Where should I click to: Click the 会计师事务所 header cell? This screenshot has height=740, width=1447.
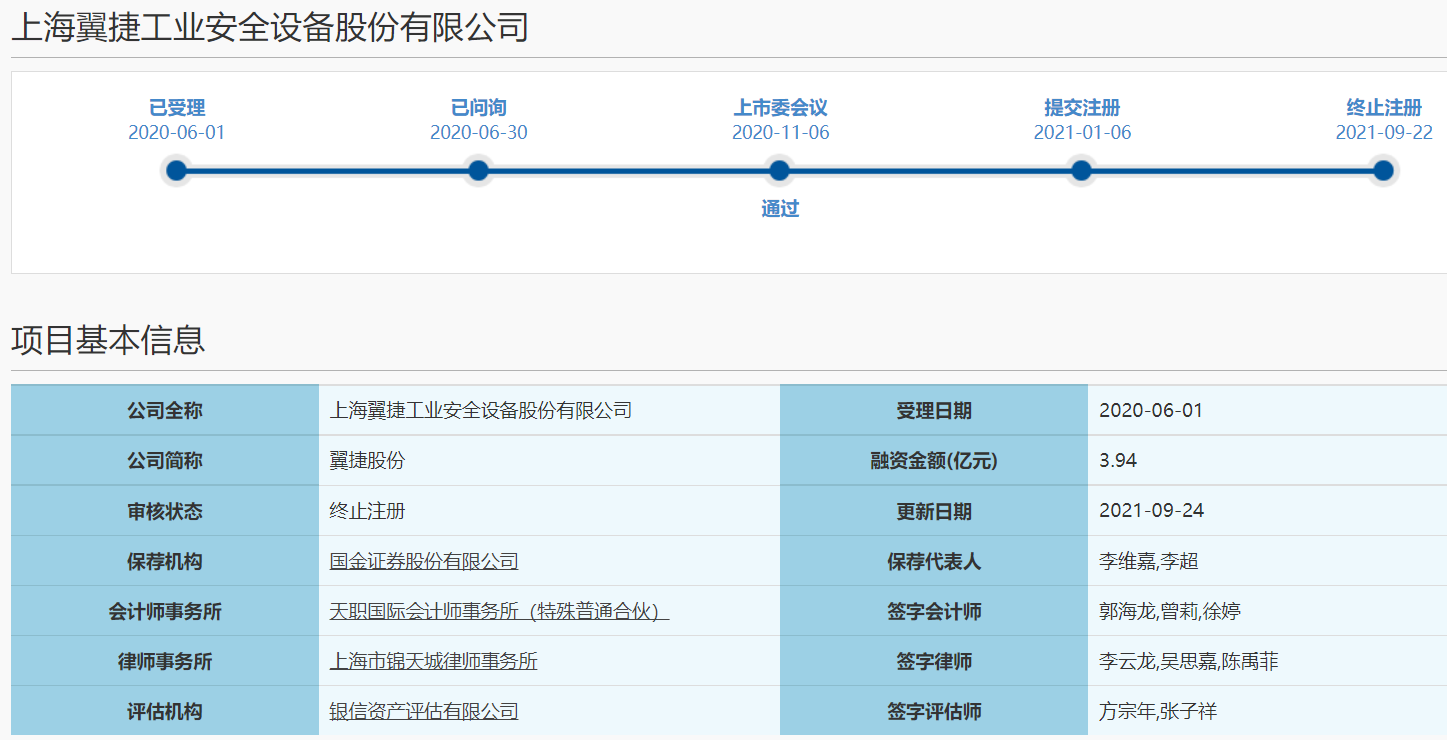(165, 611)
